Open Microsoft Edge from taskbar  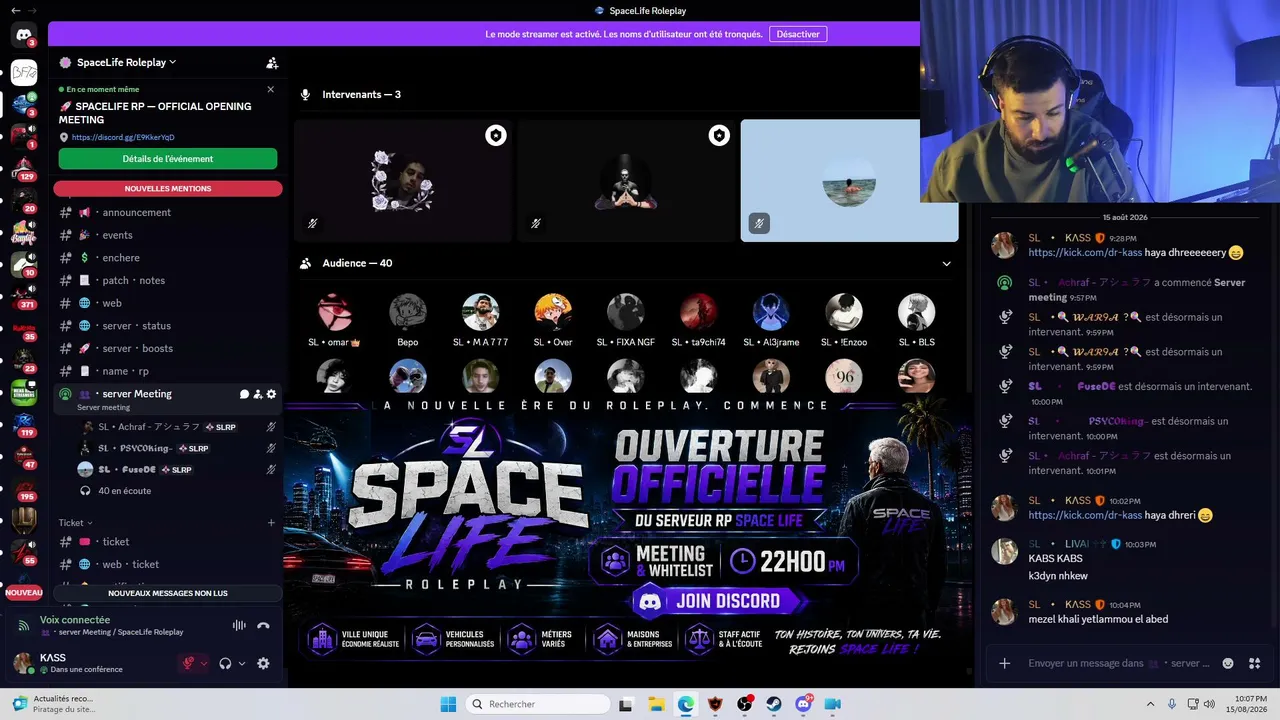point(686,704)
